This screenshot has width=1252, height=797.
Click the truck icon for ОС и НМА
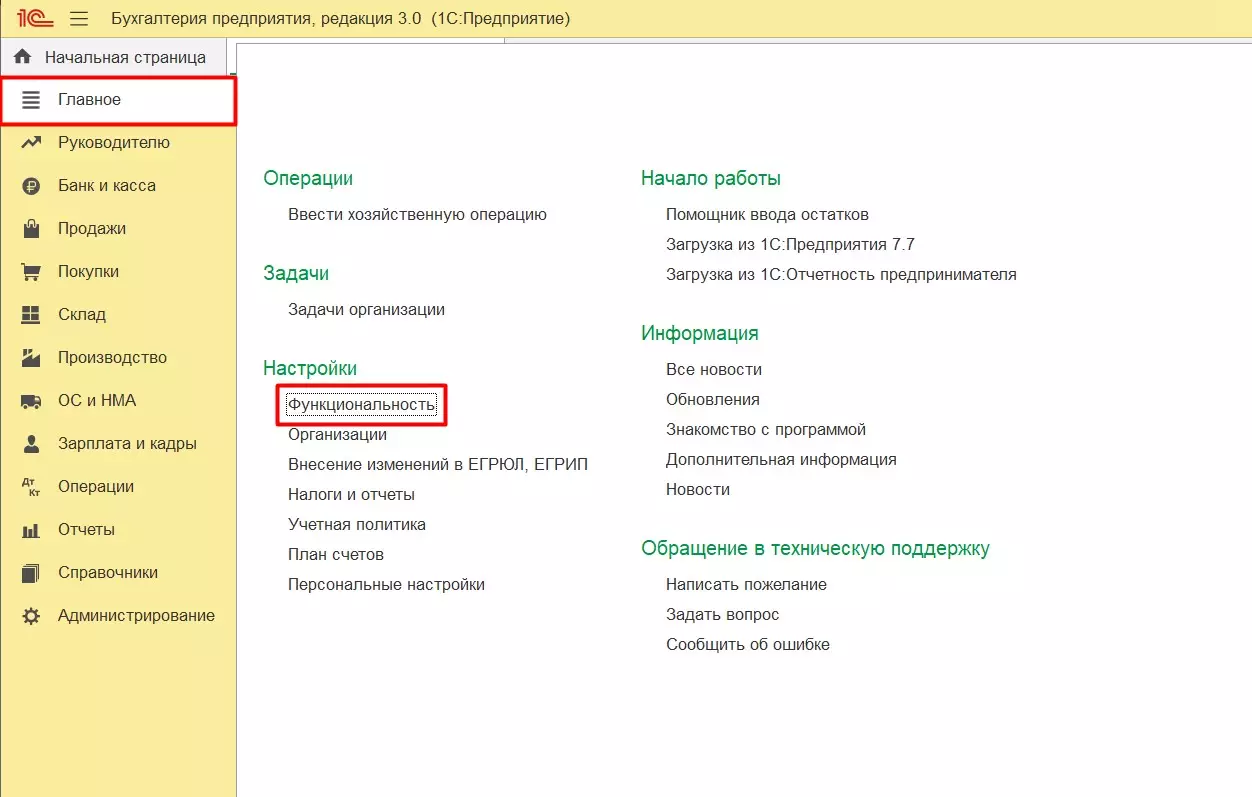coord(31,401)
